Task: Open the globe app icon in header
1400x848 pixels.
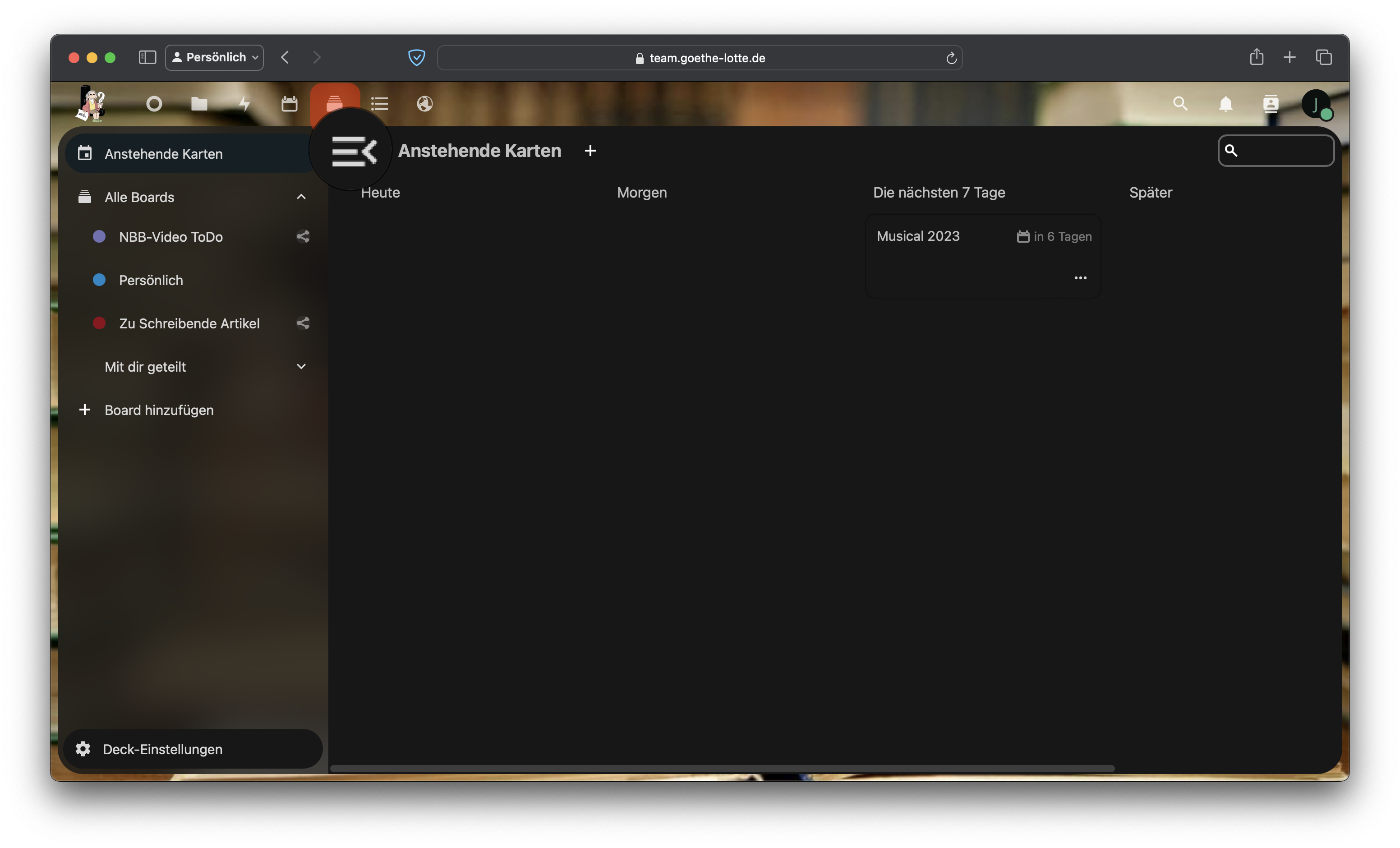Action: pyautogui.click(x=424, y=104)
